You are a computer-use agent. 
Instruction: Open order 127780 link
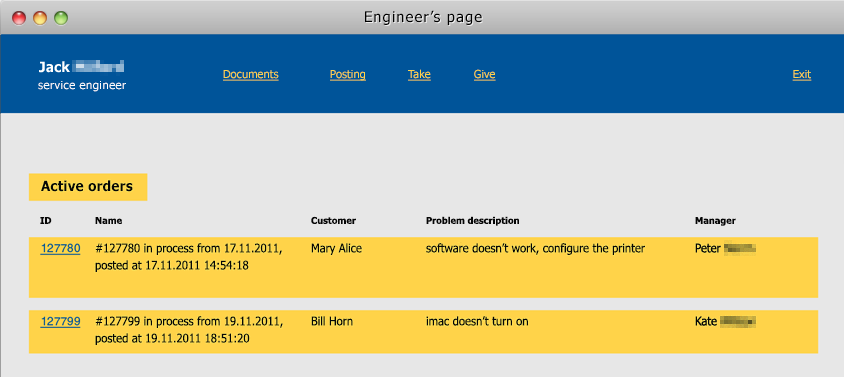pyautogui.click(x=60, y=248)
